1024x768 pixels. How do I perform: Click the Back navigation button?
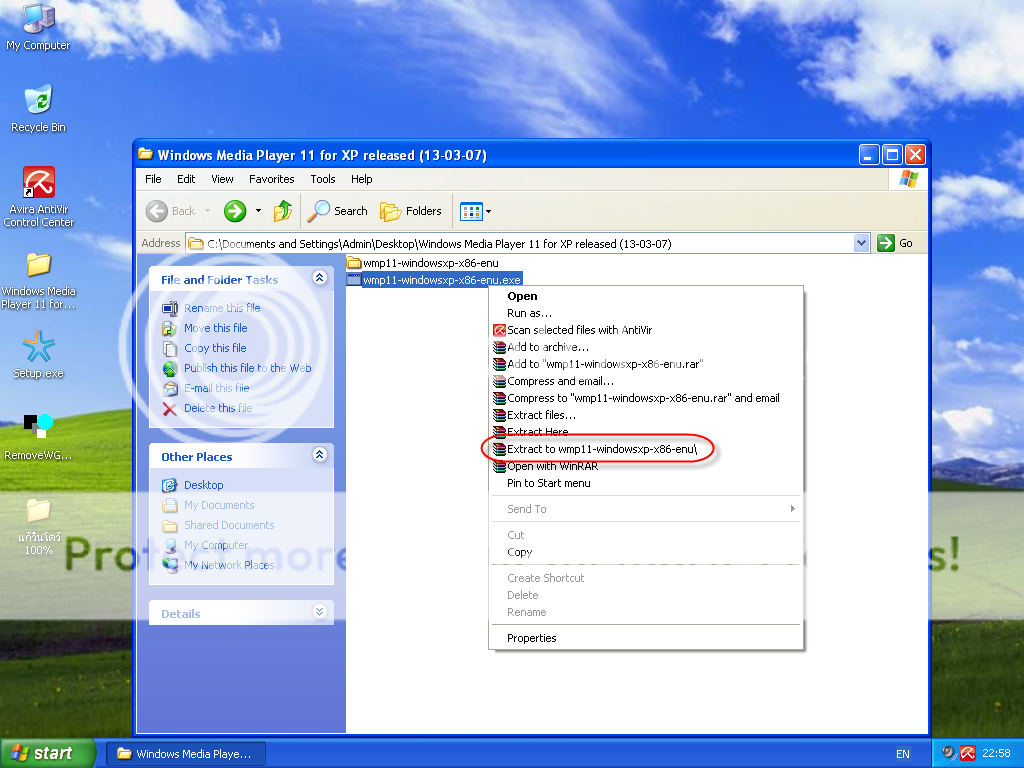[171, 211]
